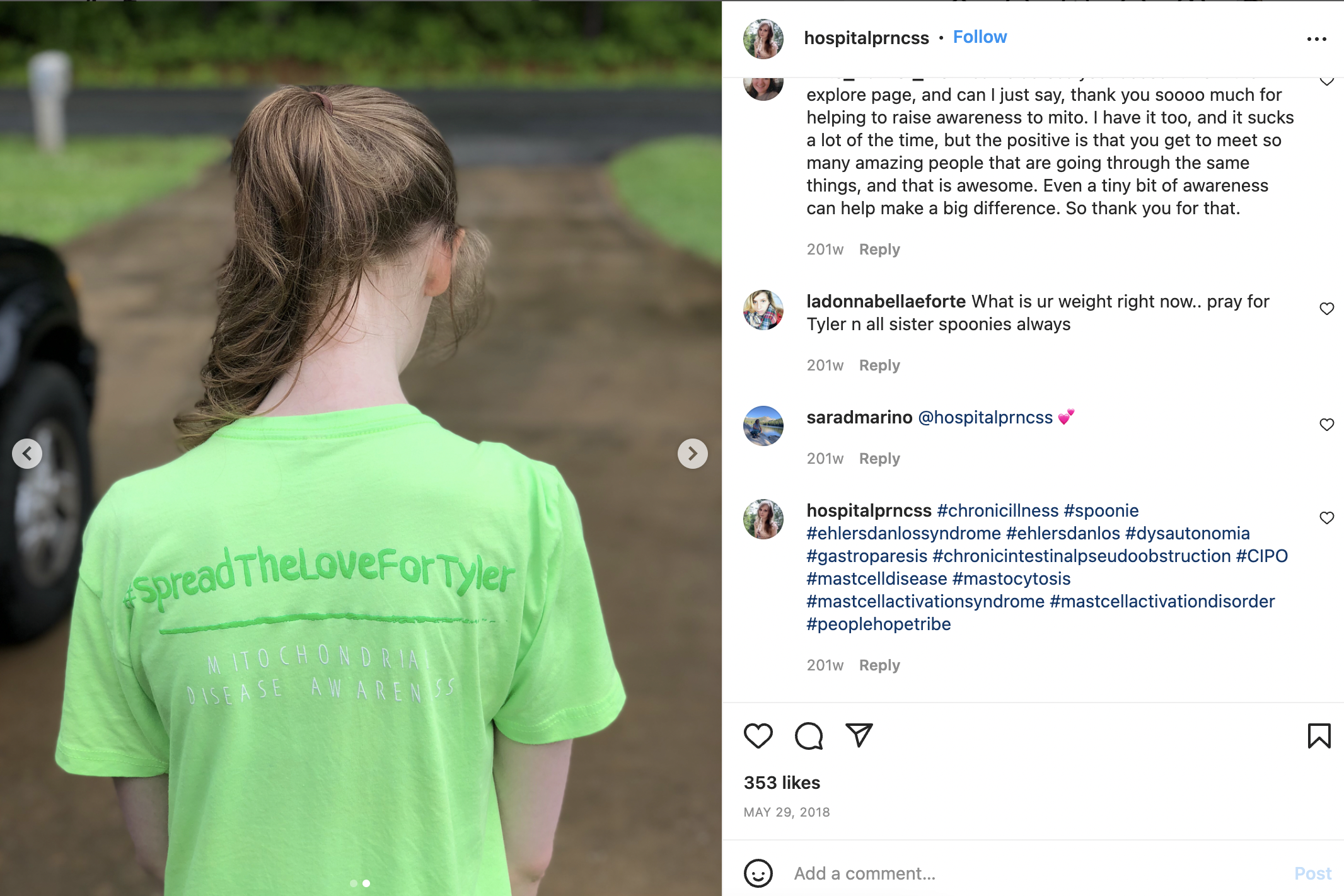Like ladonnabellaeforte's comment
The width and height of the screenshot is (1344, 896).
(x=1326, y=309)
